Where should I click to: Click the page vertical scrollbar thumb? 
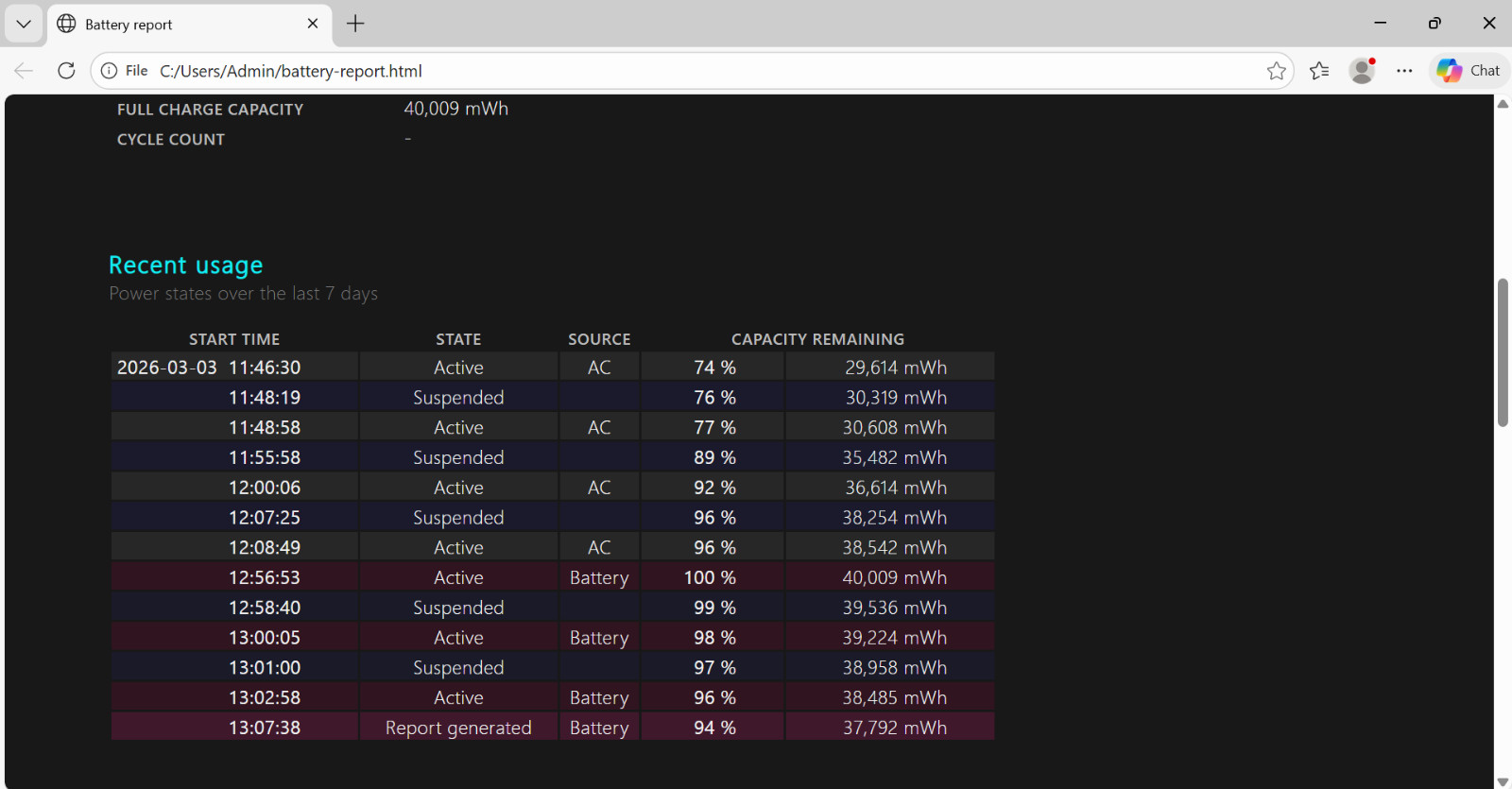click(1503, 352)
